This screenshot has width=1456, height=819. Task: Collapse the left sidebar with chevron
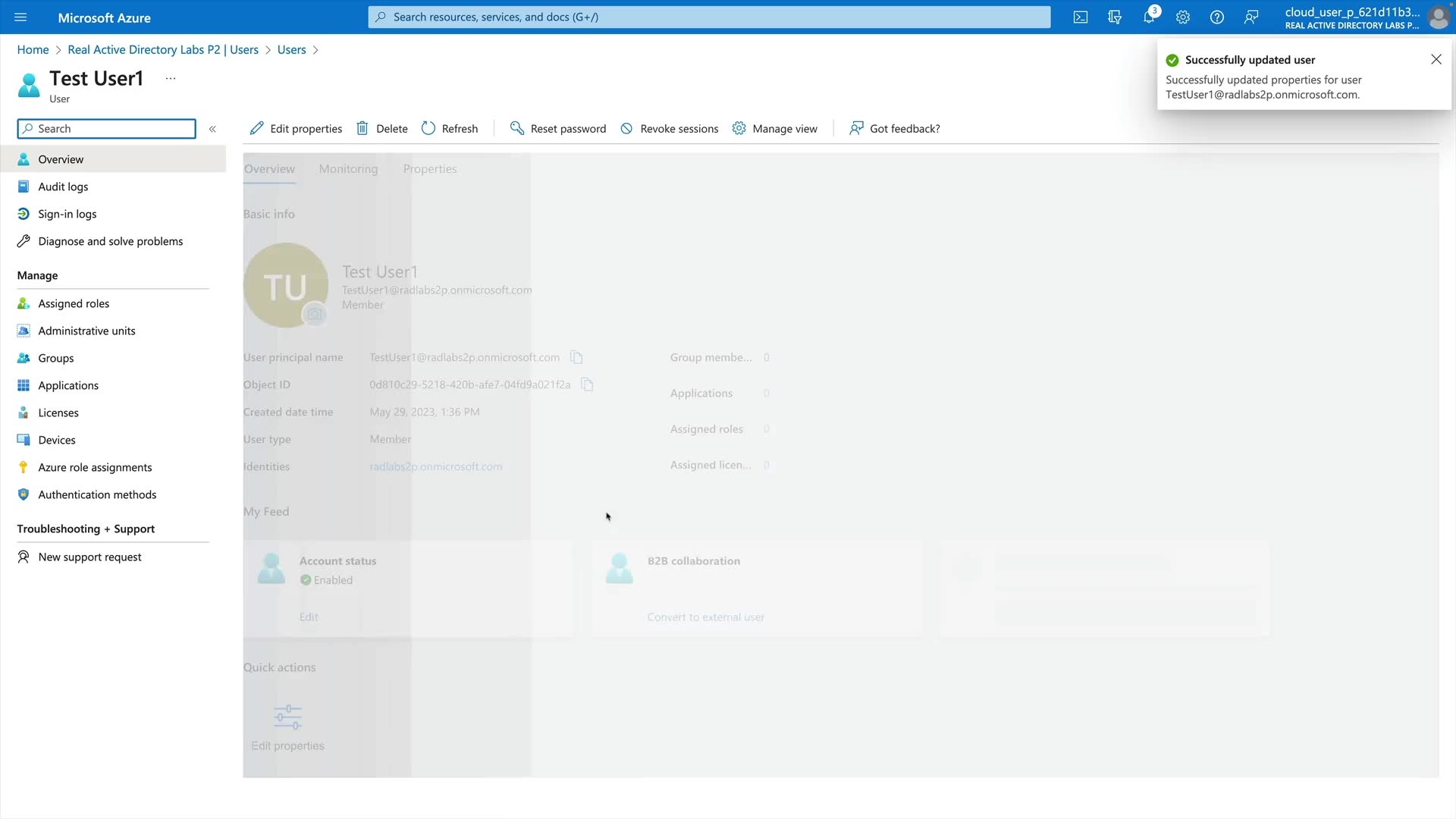tap(212, 129)
